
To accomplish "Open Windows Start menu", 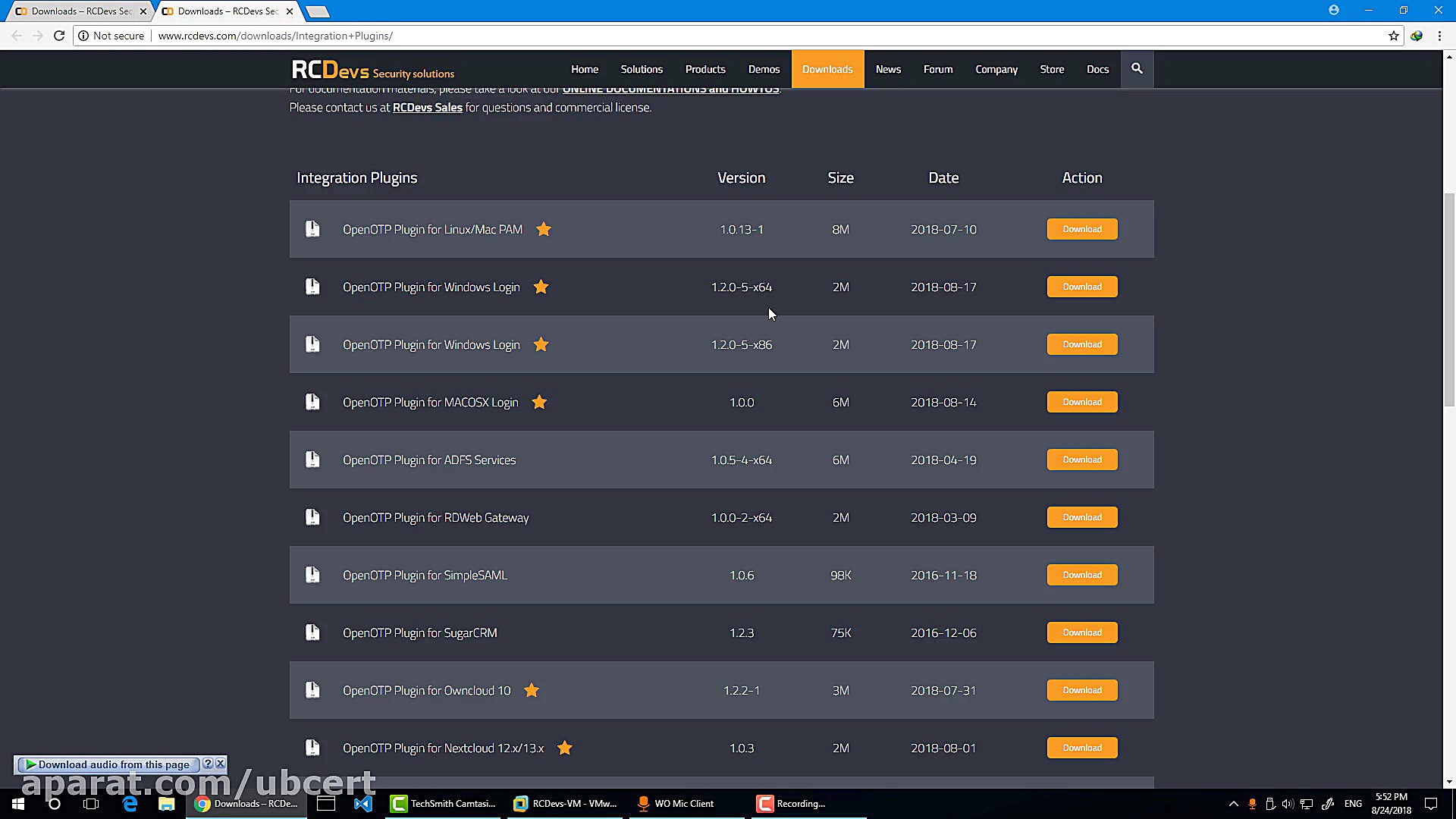I will tap(18, 804).
